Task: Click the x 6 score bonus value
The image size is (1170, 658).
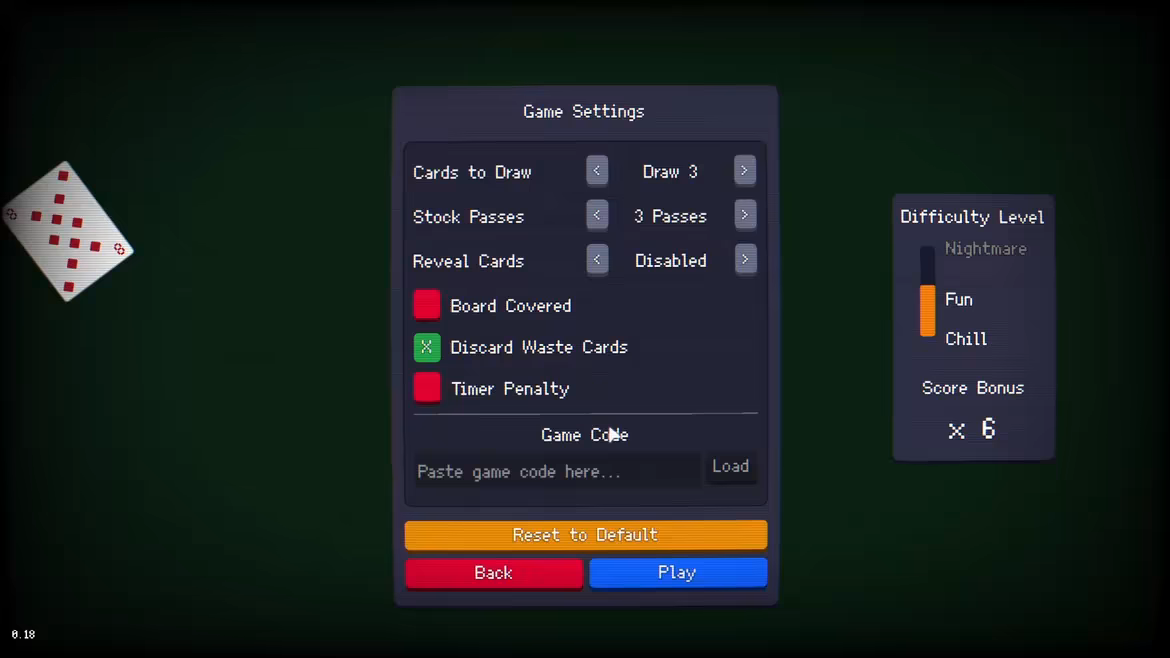Action: point(972,429)
